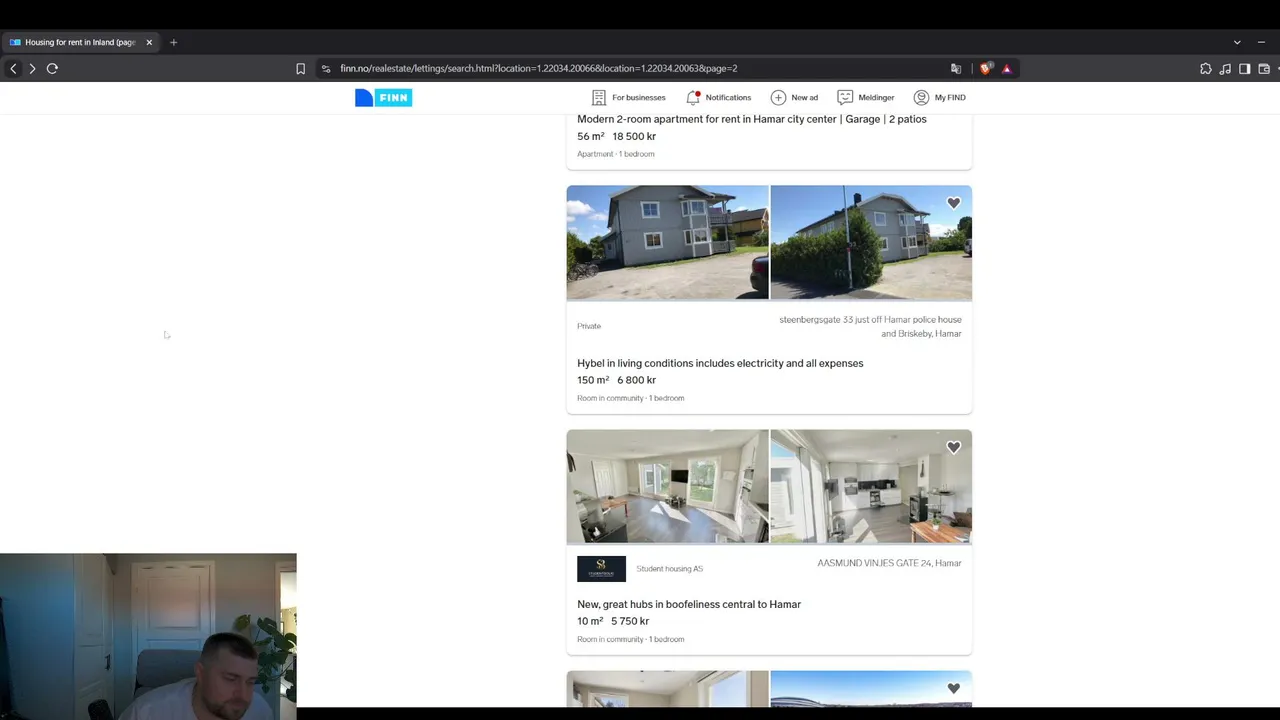Open My FIND account menu
Image resolution: width=1280 pixels, height=720 pixels.
tap(939, 97)
